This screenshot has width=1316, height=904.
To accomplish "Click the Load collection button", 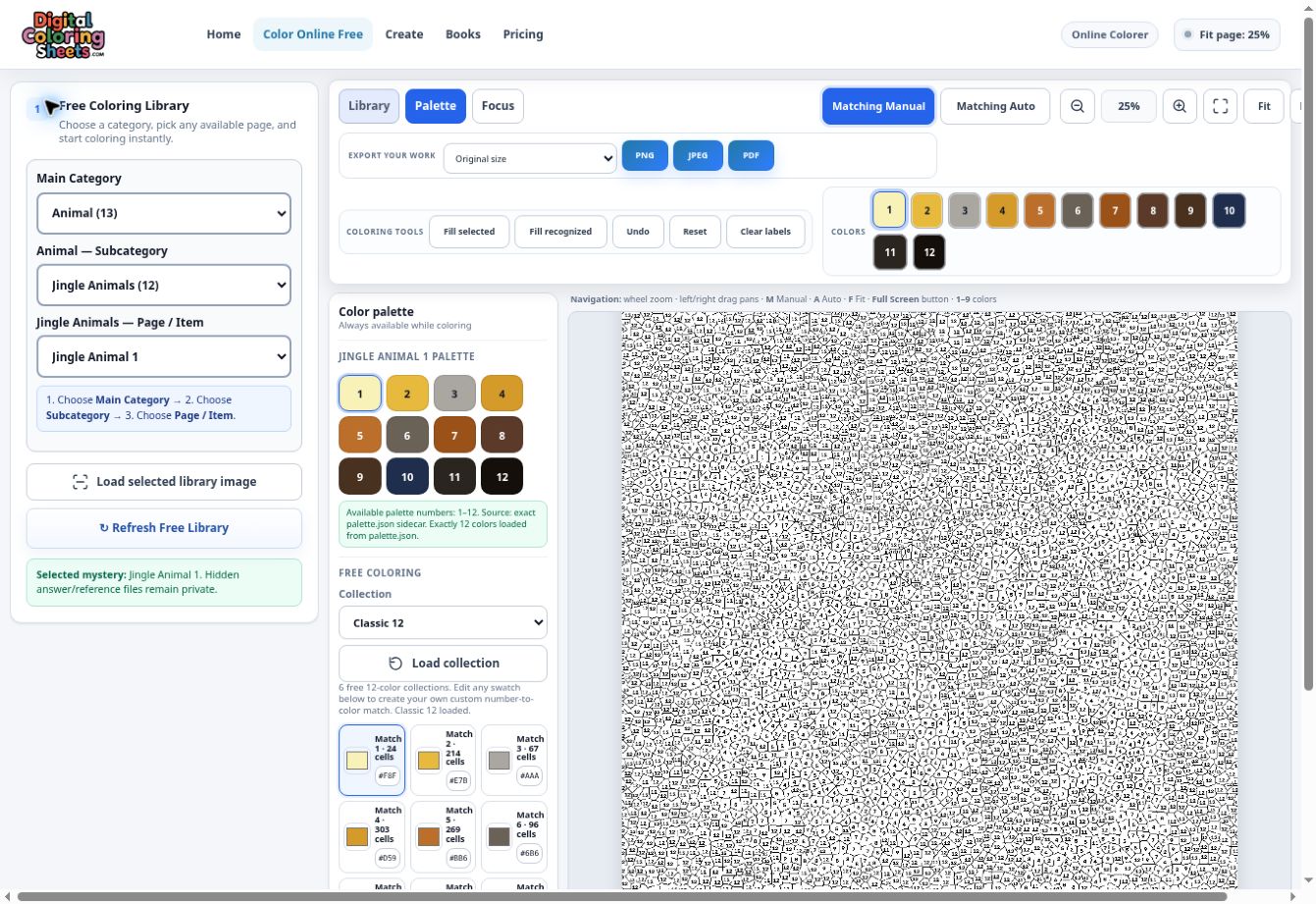I will coord(443,664).
